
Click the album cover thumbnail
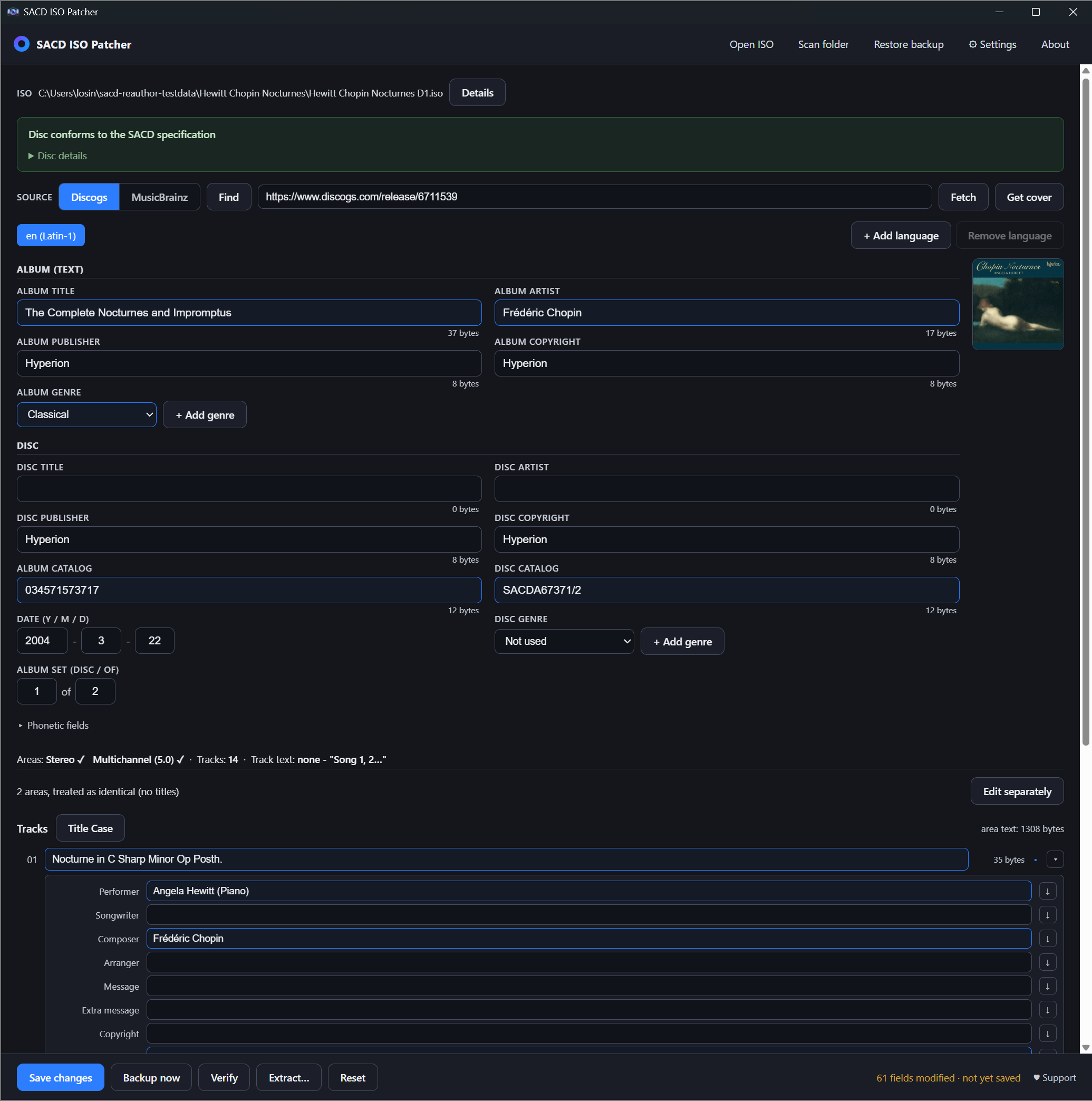[x=1017, y=304]
